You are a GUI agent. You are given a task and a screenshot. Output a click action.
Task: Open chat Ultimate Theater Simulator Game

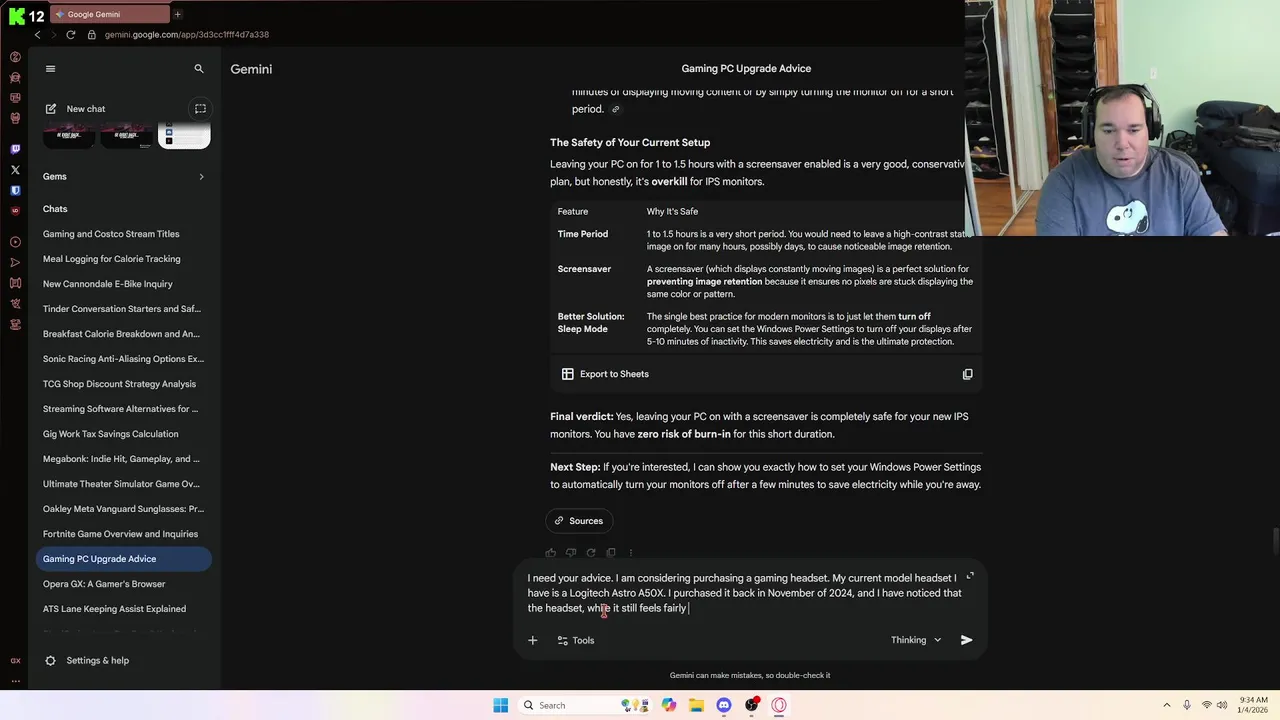point(123,484)
